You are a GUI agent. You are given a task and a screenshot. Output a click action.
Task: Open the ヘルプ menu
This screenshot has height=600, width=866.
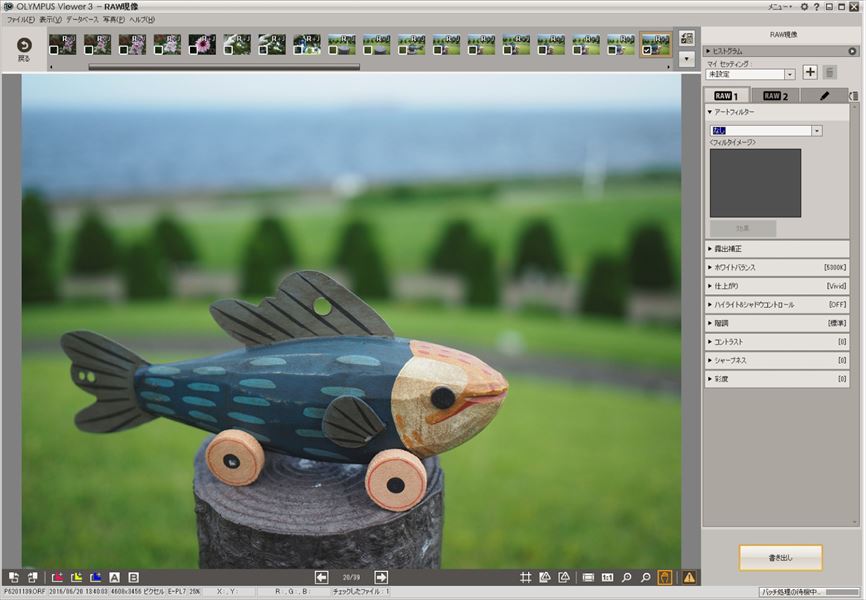click(x=142, y=19)
